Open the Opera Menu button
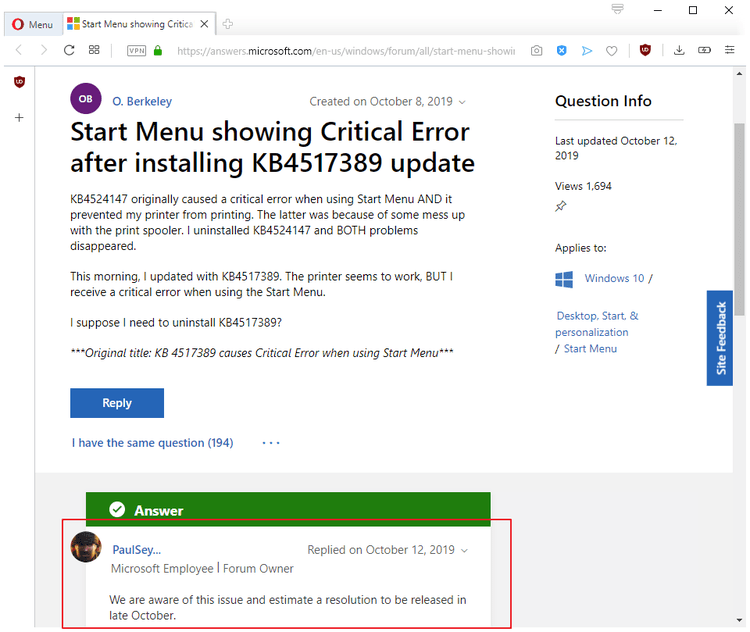750x632 pixels. click(33, 24)
